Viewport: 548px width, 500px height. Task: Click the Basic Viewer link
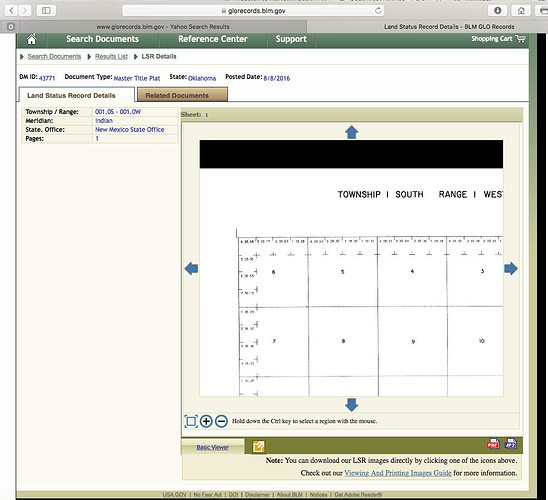coord(212,447)
